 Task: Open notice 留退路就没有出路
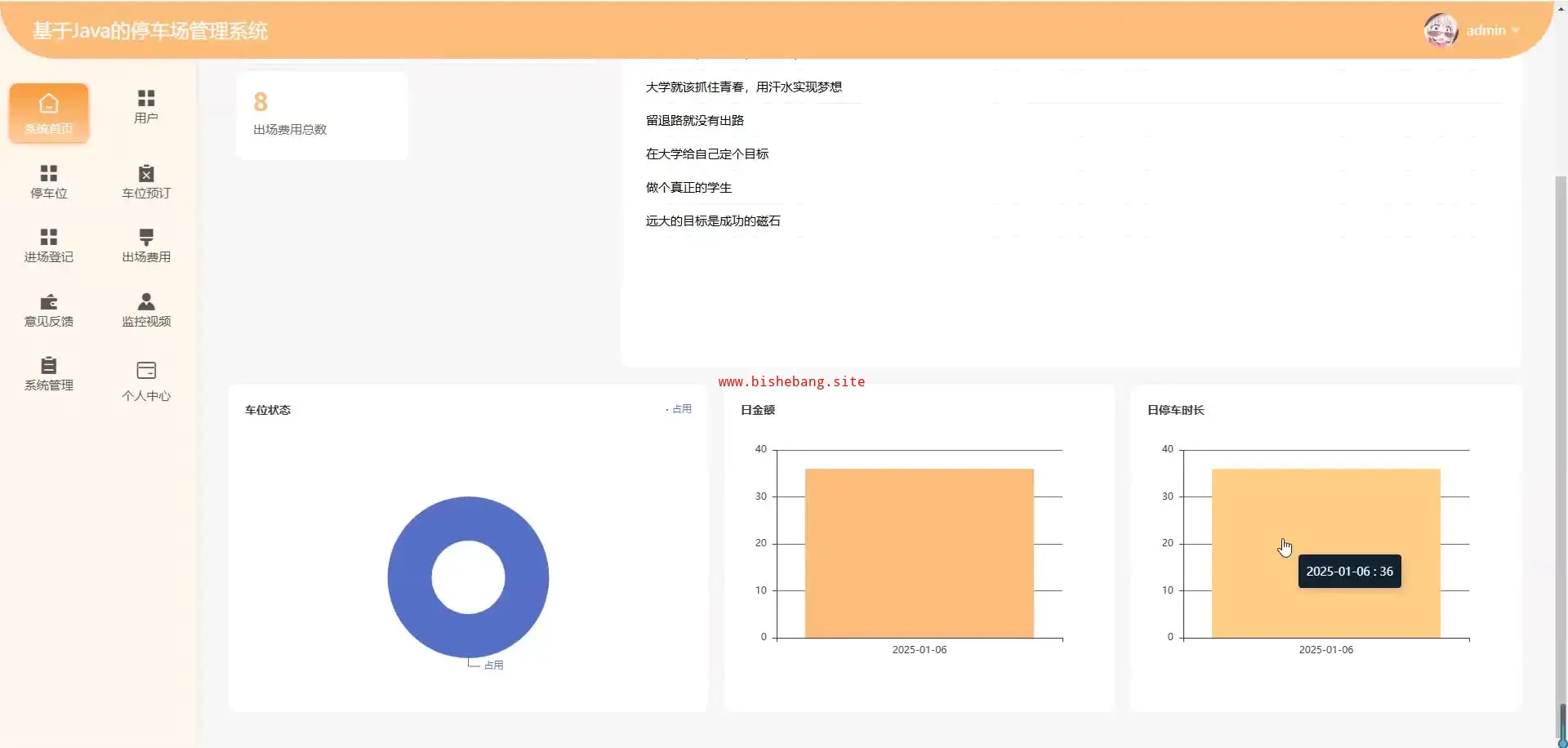pos(695,121)
